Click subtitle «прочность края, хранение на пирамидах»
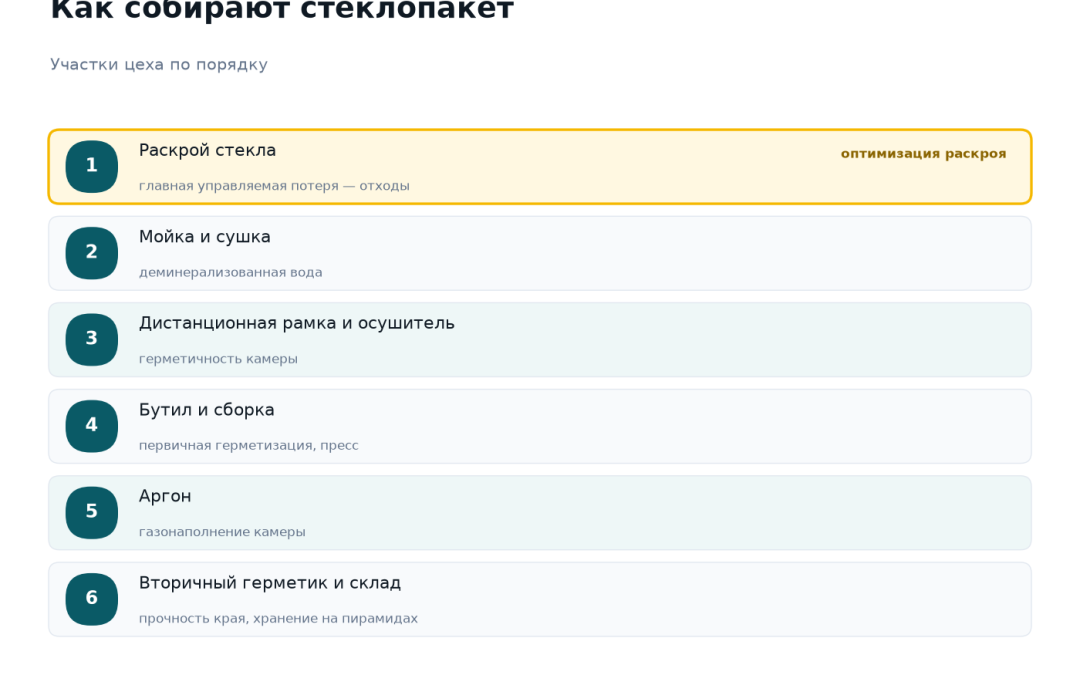The image size is (1080, 675). [278, 619]
